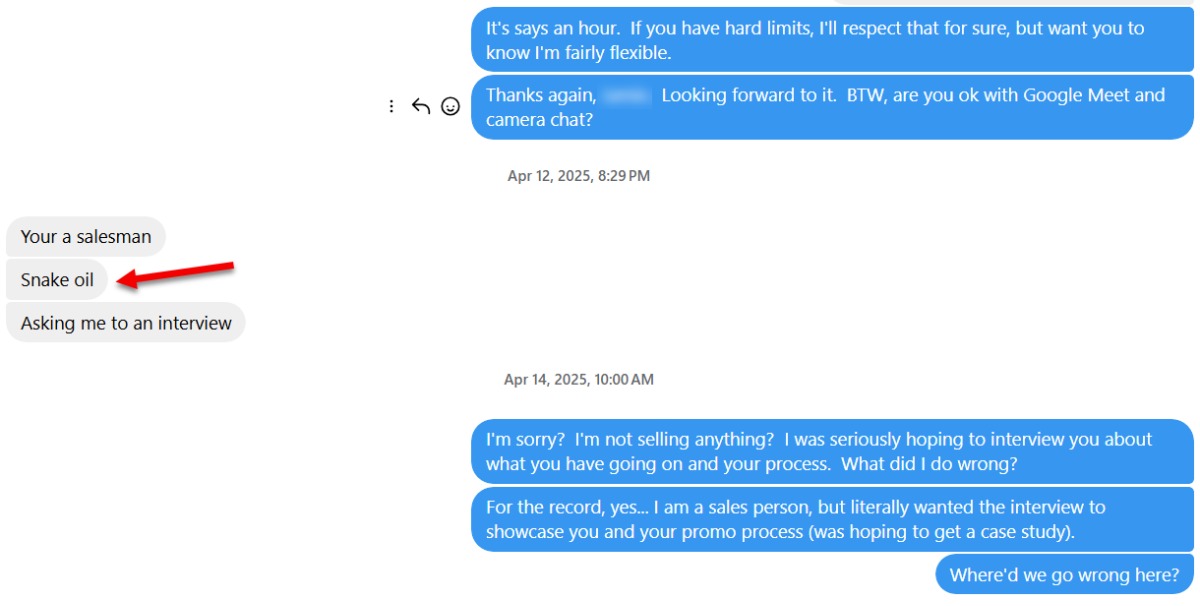Viewport: 1200px width, 606px height.
Task: Click the "For the record, yes..." message
Action: 832,519
